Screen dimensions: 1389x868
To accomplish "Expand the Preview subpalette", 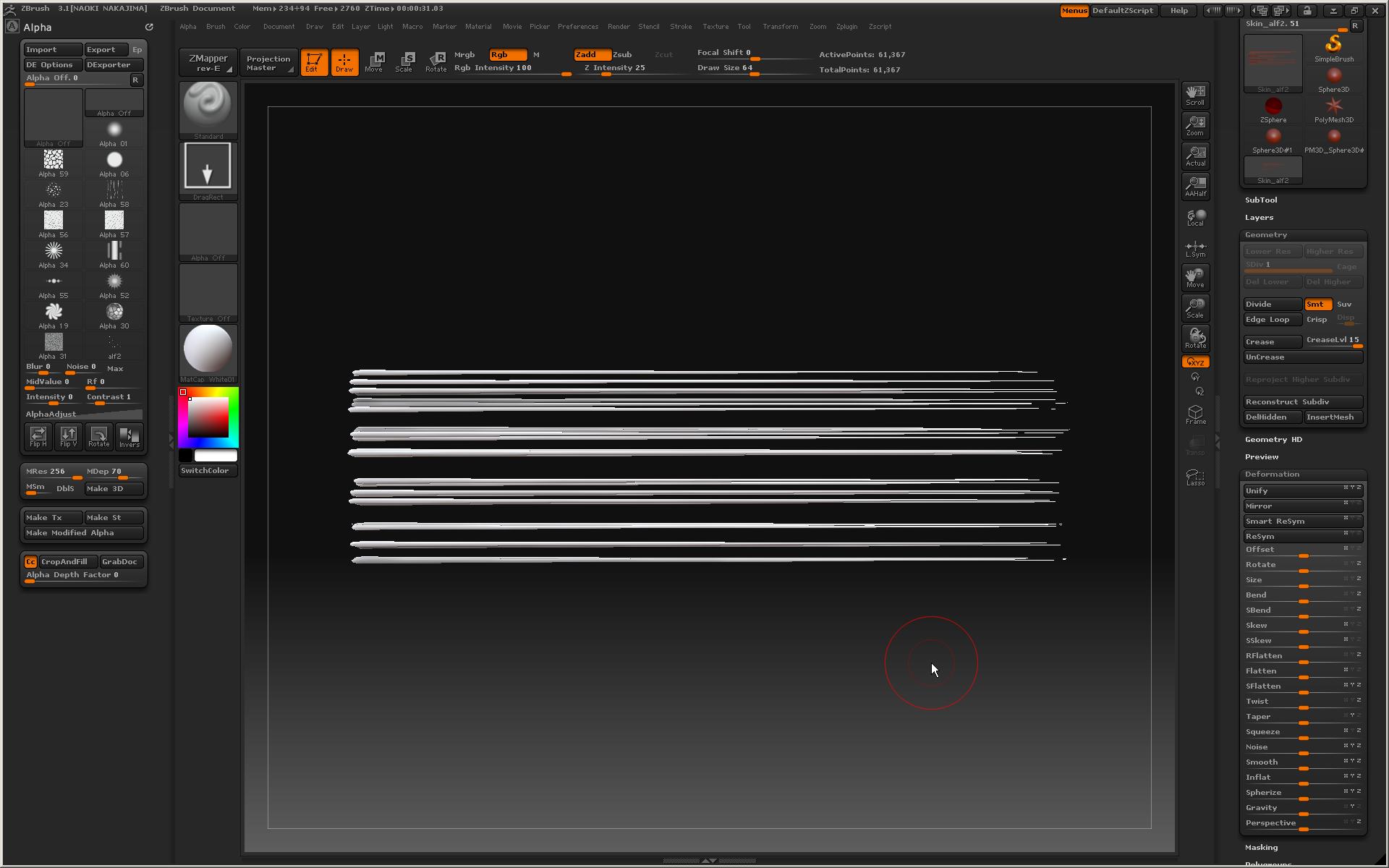I will 1262,457.
